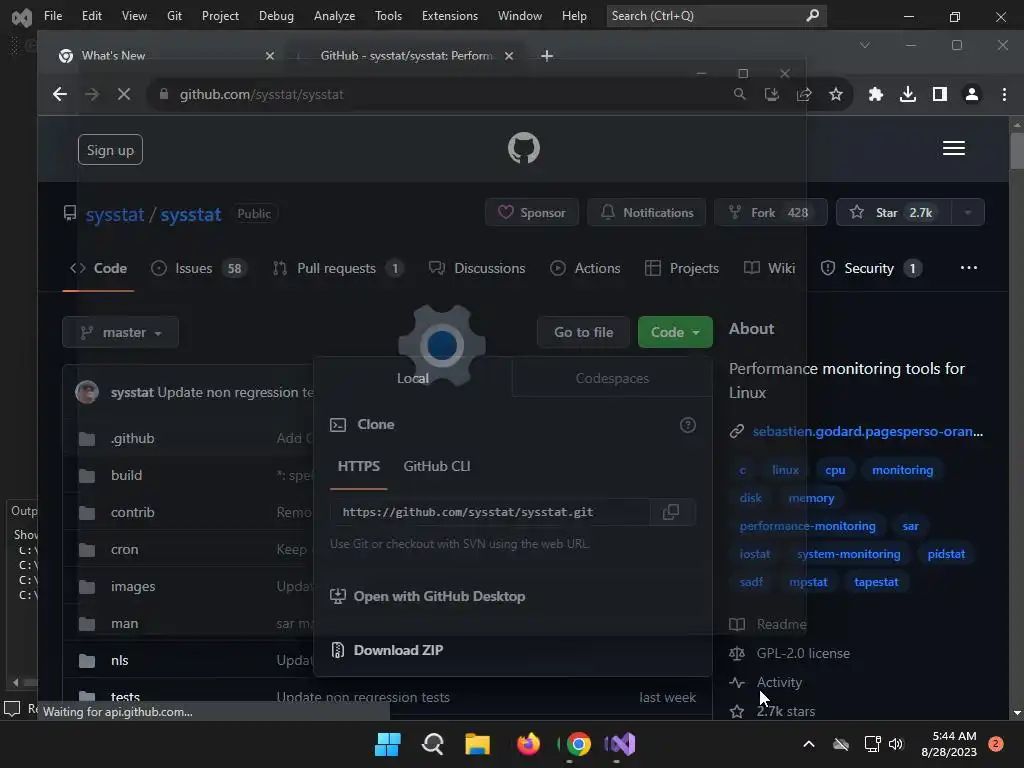The height and width of the screenshot is (768, 1024).
Task: Fork the sysstat repository
Action: (770, 212)
